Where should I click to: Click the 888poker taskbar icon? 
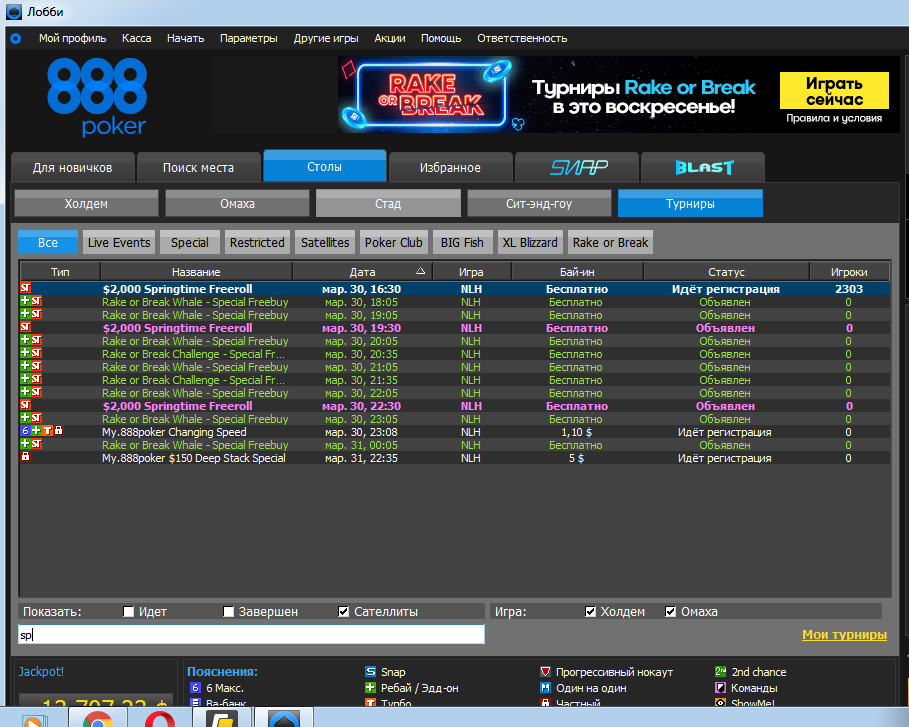pos(284,718)
